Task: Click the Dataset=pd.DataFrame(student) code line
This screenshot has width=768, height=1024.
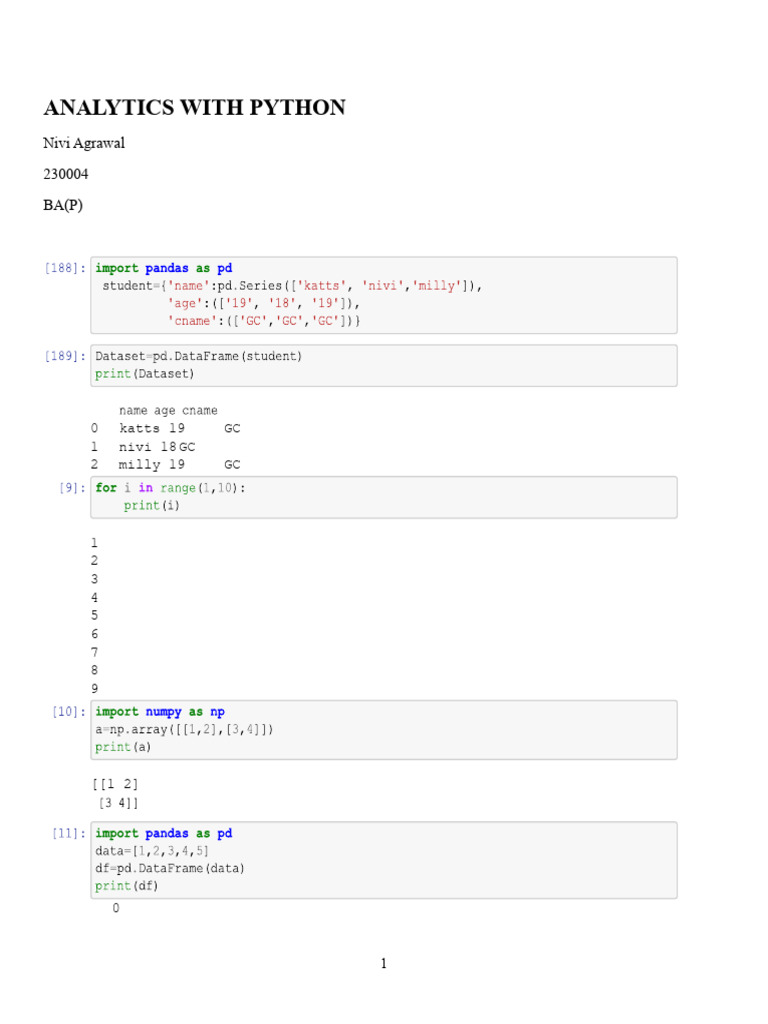Action: click(x=198, y=356)
